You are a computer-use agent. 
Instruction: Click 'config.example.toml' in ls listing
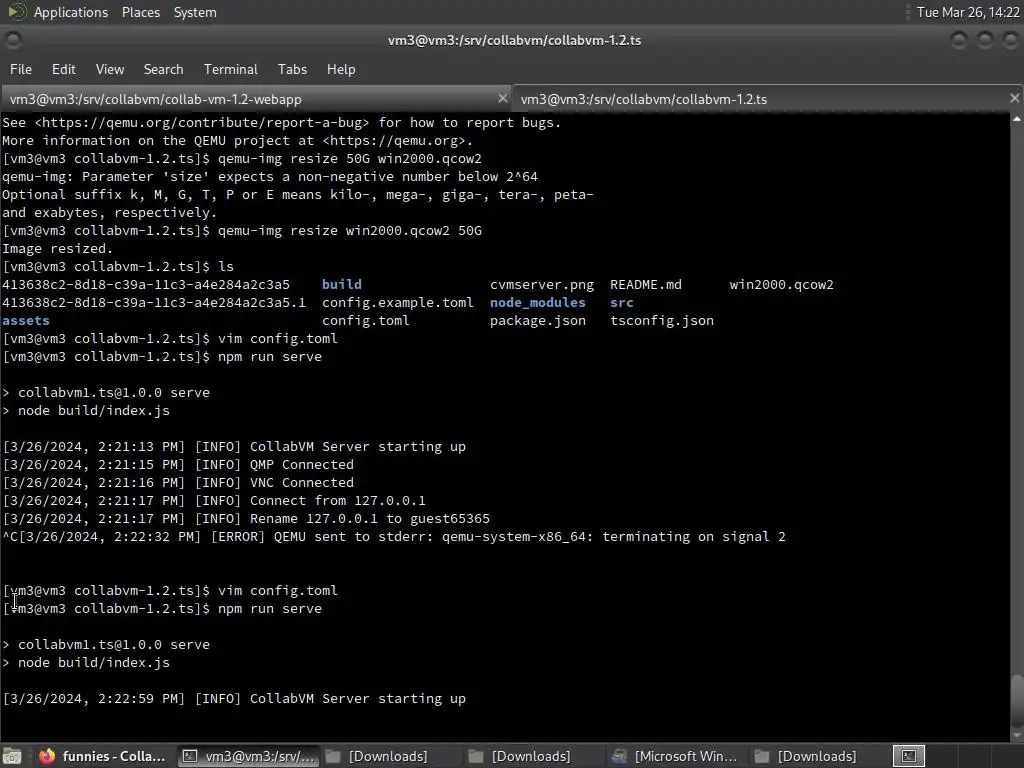pyautogui.click(x=398, y=302)
